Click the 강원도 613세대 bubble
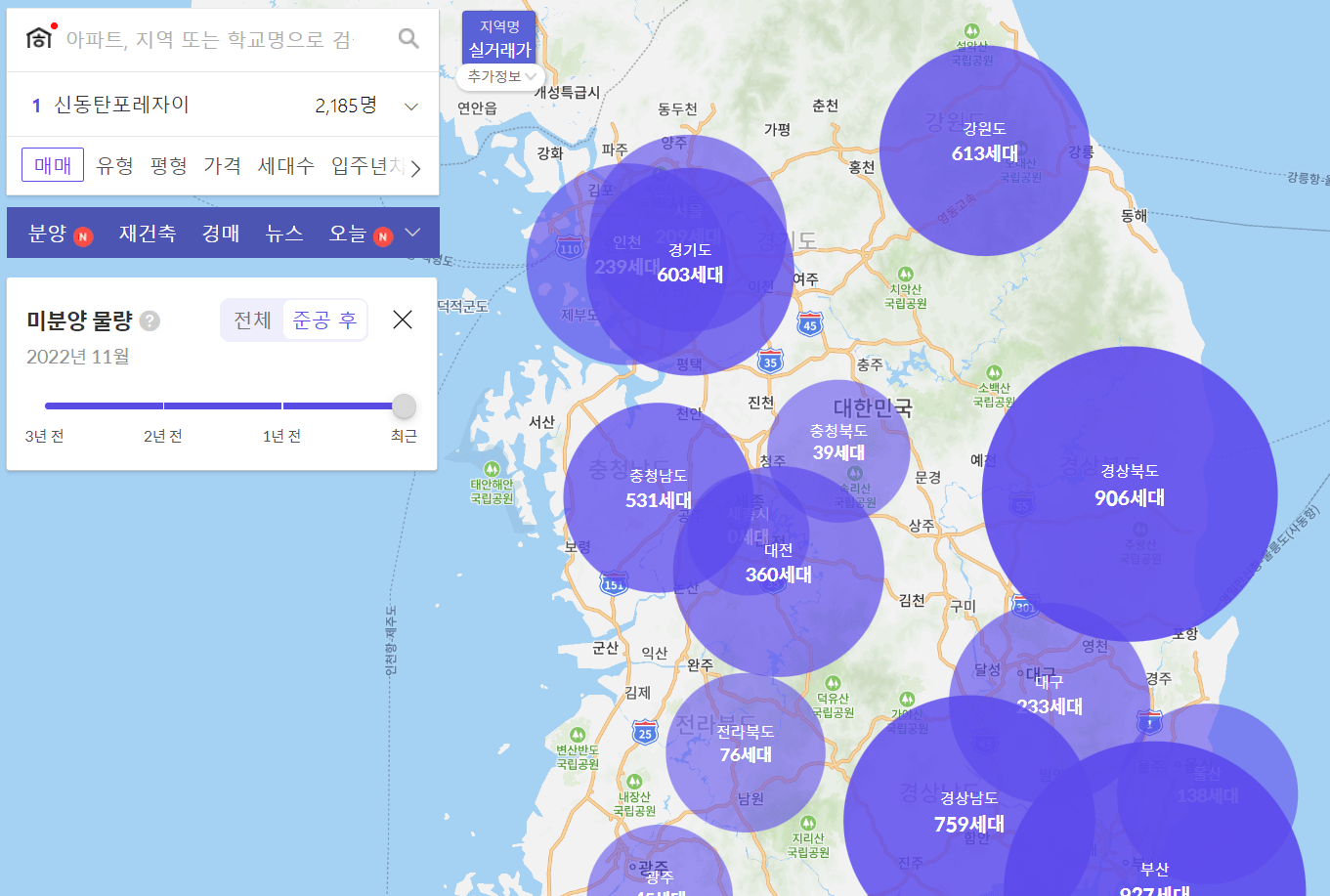 [x=985, y=150]
